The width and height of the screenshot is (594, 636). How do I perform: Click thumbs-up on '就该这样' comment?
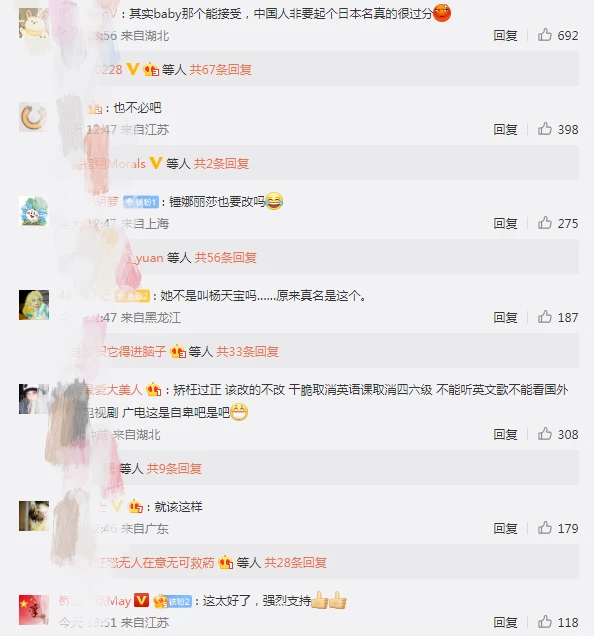(545, 528)
